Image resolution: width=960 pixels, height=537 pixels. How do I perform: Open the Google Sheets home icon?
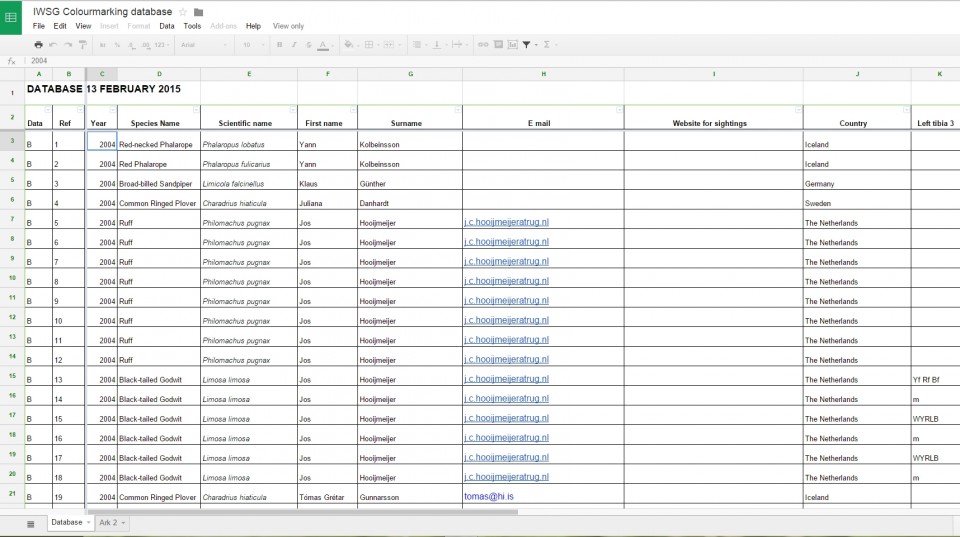(11, 17)
